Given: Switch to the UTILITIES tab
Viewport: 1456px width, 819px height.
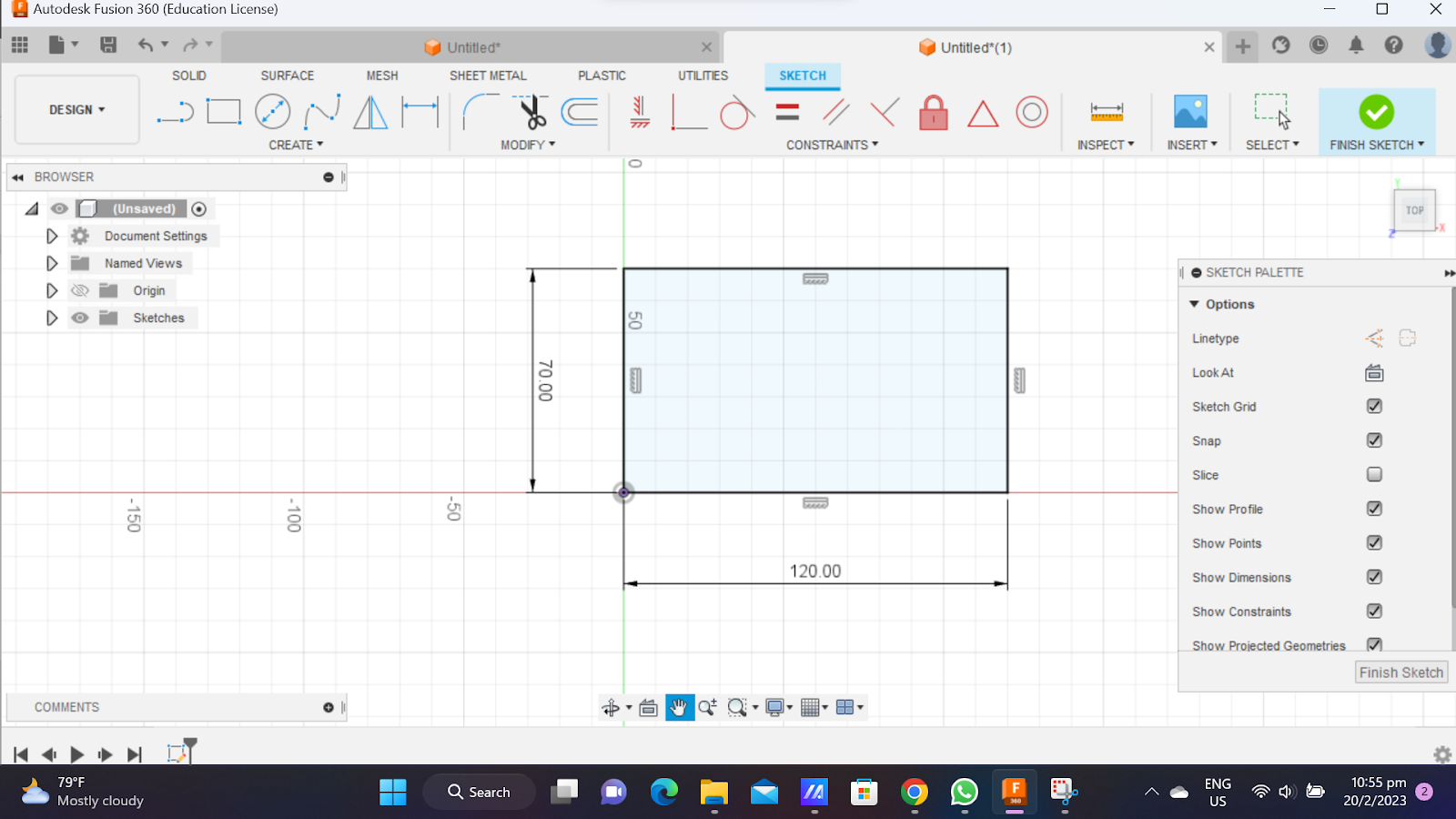Looking at the screenshot, I should click(703, 76).
